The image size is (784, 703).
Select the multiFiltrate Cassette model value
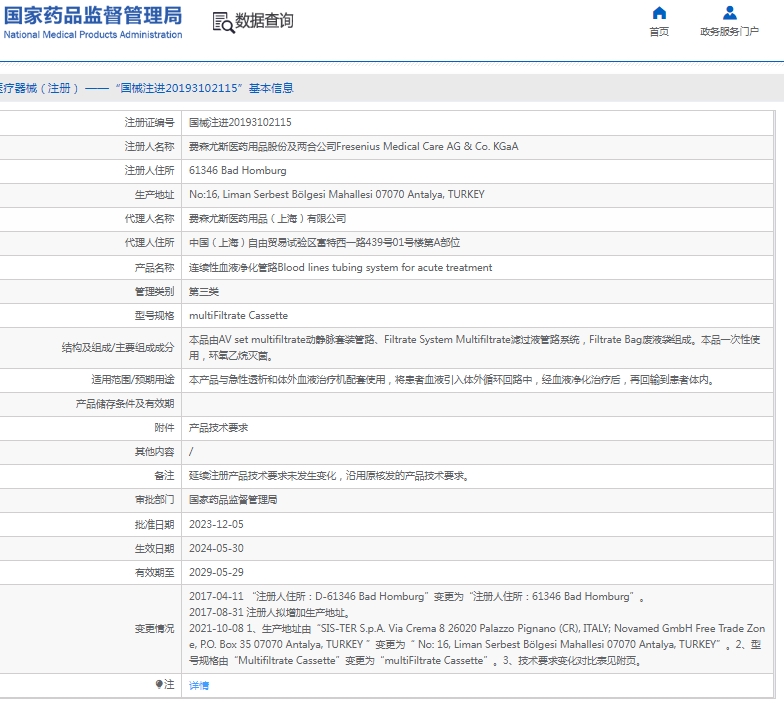tap(238, 316)
